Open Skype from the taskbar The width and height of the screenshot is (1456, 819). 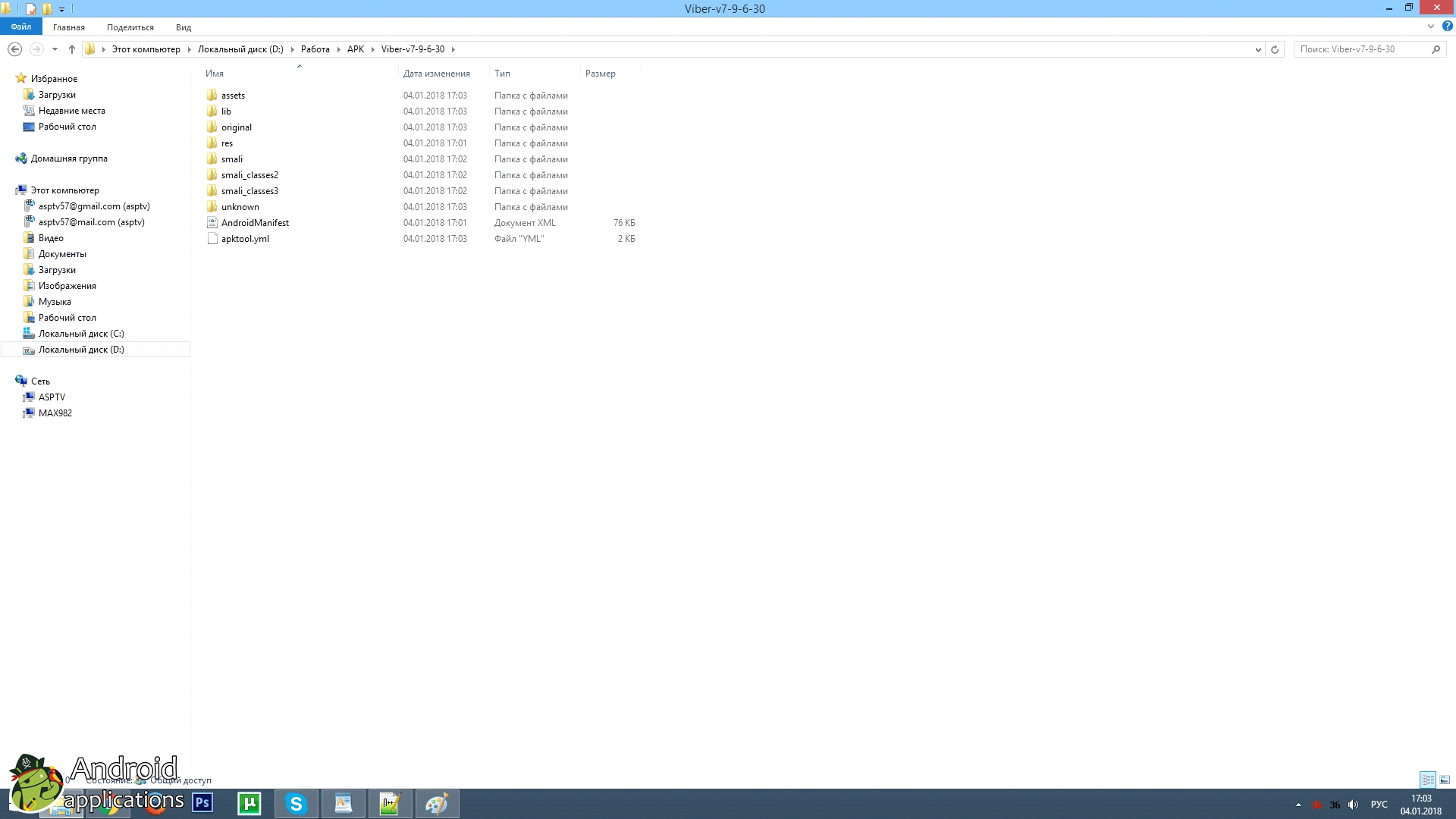(x=296, y=803)
